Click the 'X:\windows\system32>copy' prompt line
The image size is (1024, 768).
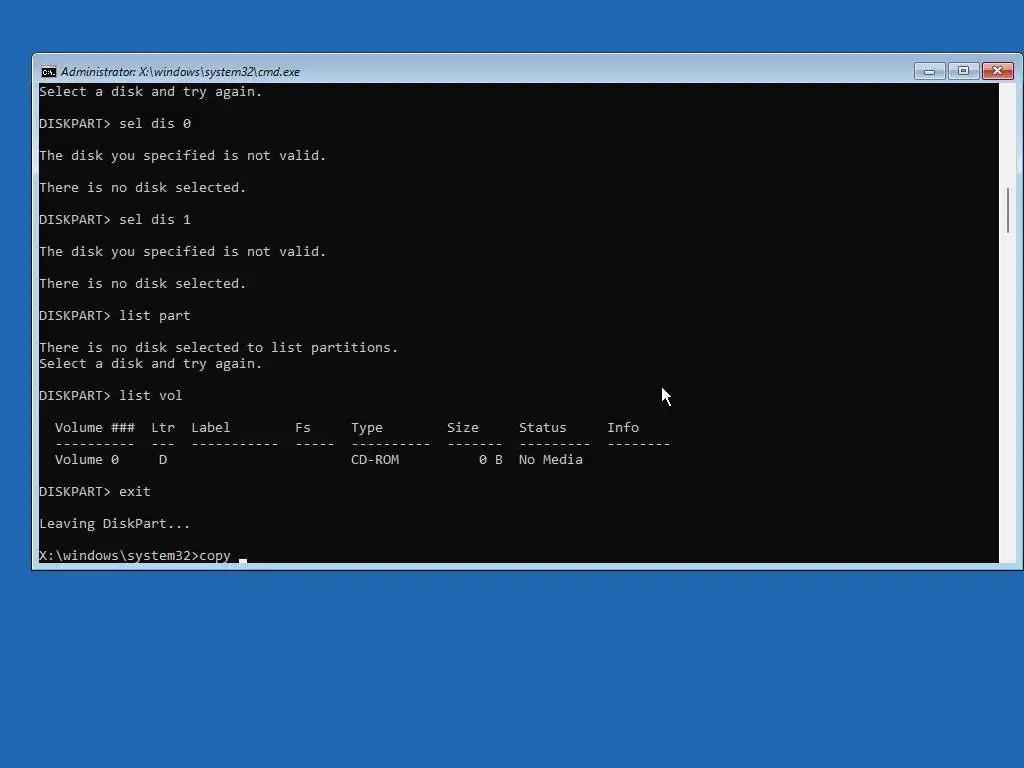coord(135,556)
